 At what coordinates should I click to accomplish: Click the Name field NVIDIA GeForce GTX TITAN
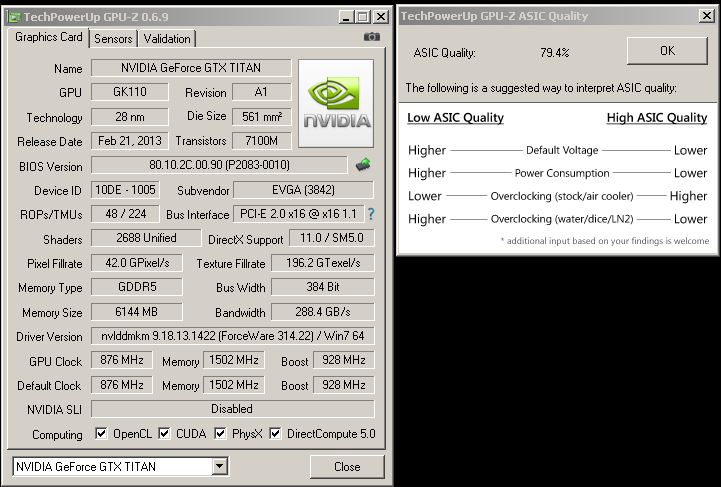coord(191,68)
